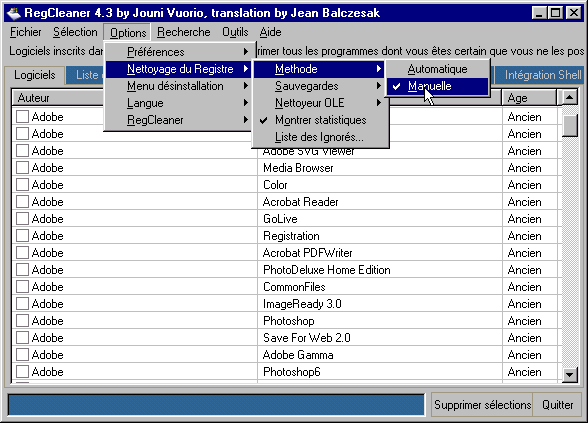Click the Quitter button
The width and height of the screenshot is (588, 423).
tap(557, 405)
